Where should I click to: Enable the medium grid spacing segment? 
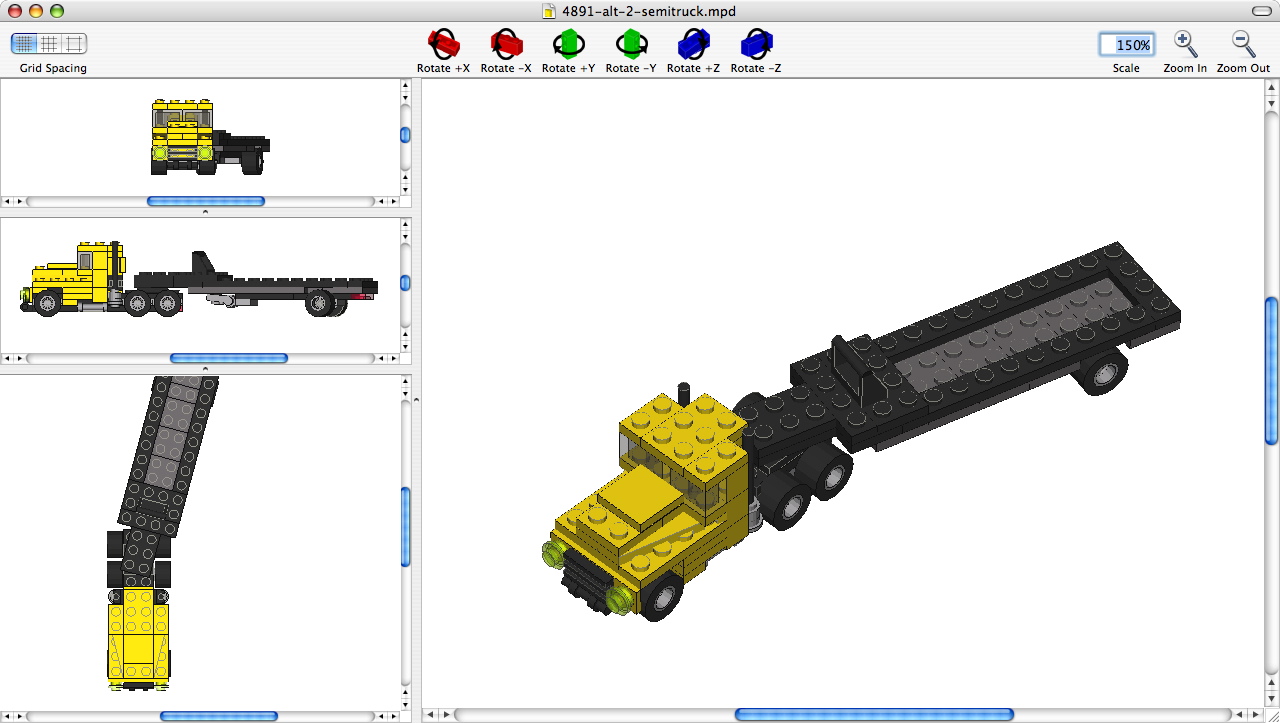(48, 43)
